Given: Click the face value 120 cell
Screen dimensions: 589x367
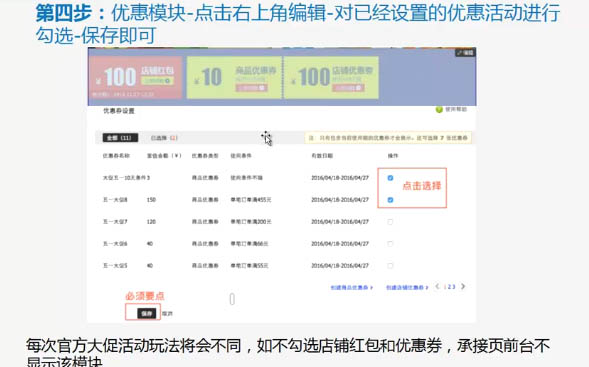Looking at the screenshot, I should [151, 222].
